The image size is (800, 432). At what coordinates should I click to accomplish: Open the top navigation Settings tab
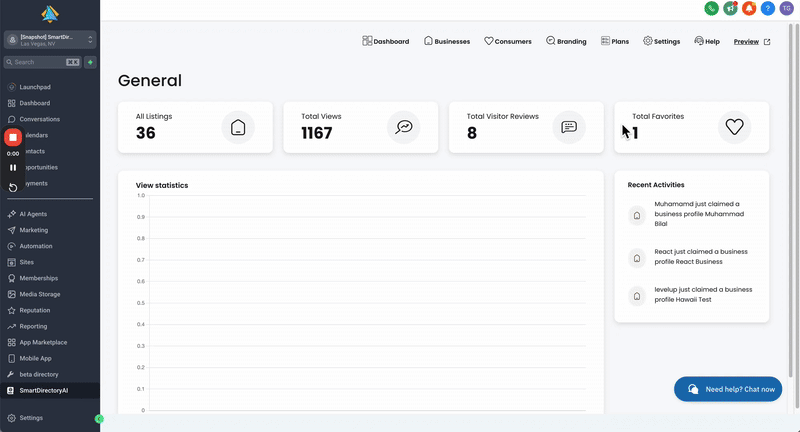[661, 41]
